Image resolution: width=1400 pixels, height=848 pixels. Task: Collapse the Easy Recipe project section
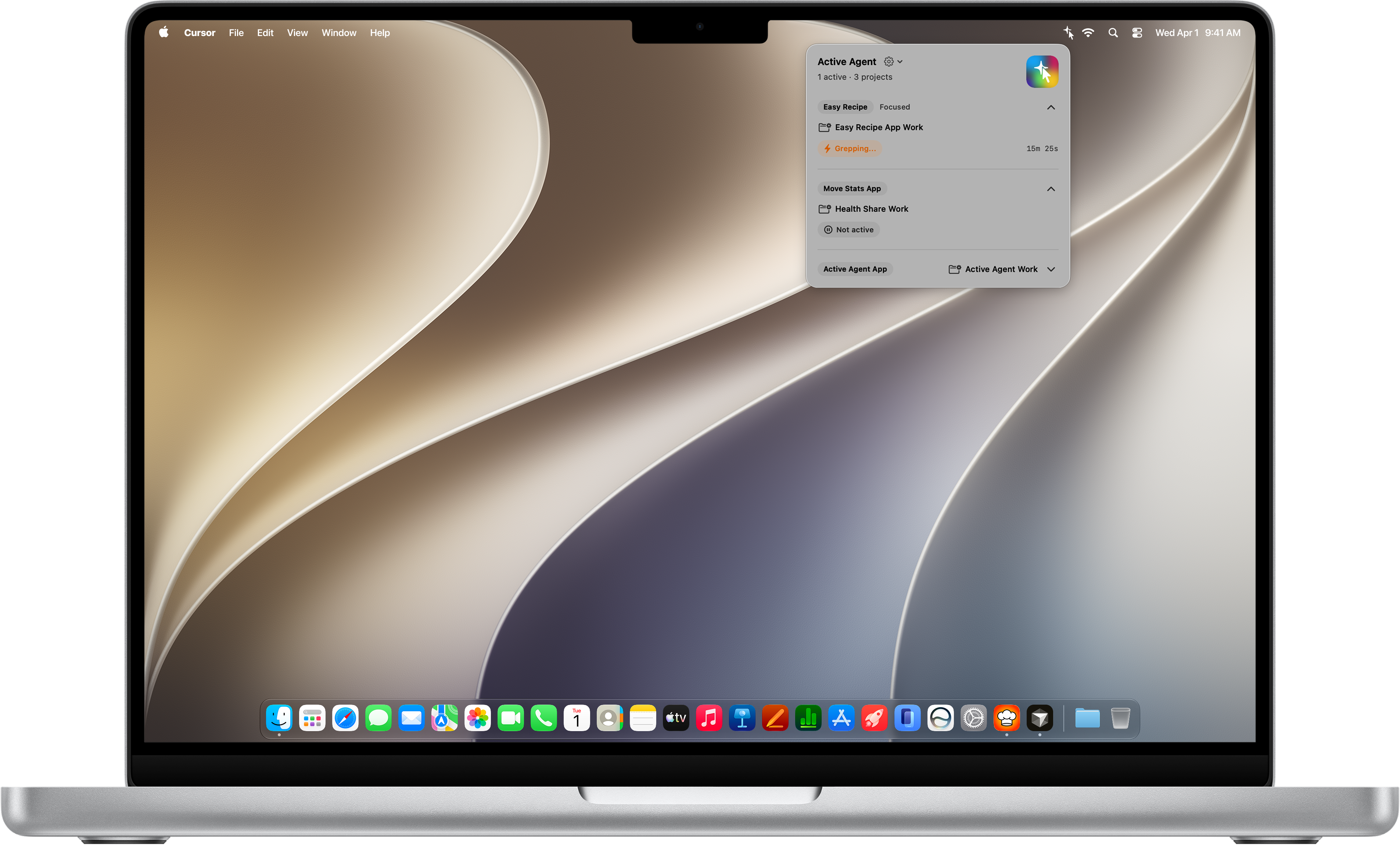1051,107
